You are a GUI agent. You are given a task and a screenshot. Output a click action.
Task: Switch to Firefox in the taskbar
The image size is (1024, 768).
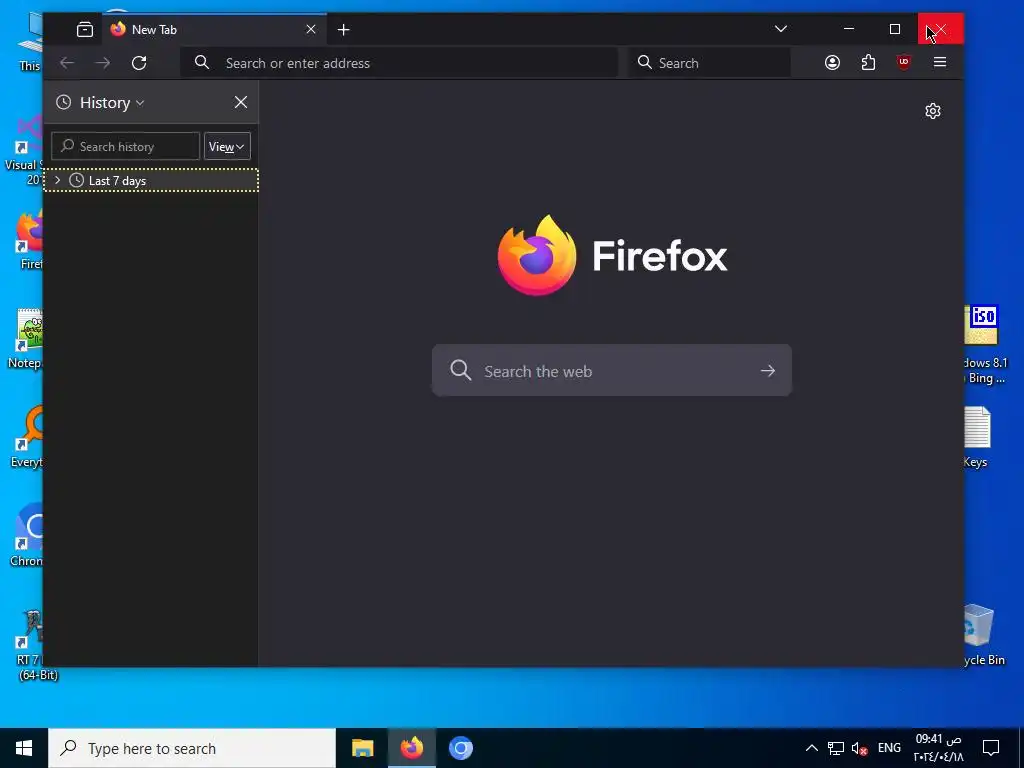click(x=411, y=748)
